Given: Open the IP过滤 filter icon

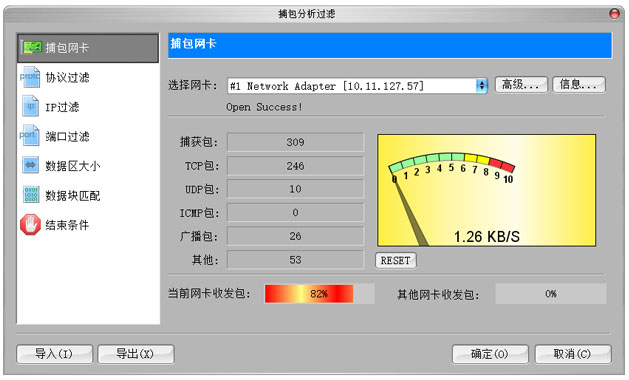Looking at the screenshot, I should (30, 106).
